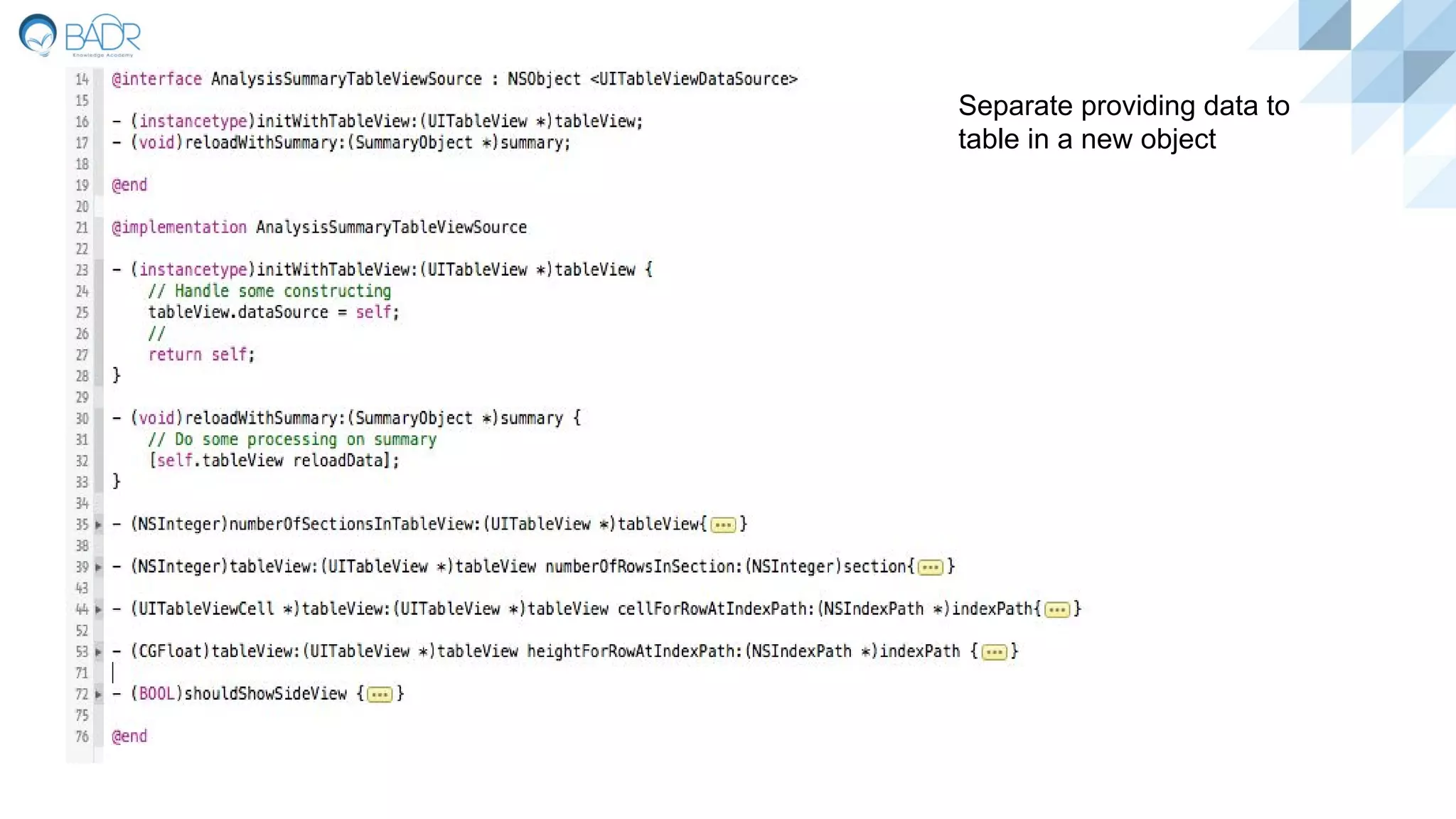Unfold heightForRowAtIndexPath via gutter arrow
The width and height of the screenshot is (1456, 819).
pos(99,652)
